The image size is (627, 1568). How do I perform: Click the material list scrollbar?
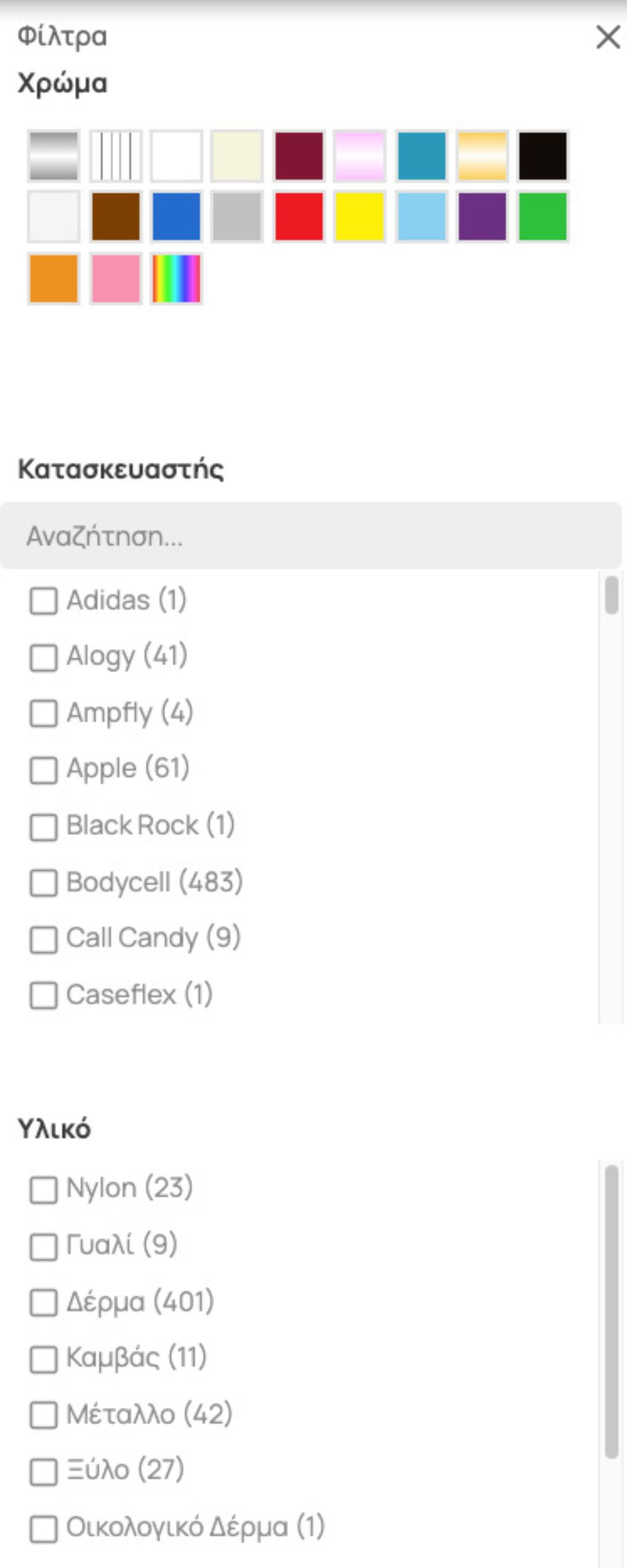click(x=612, y=1311)
